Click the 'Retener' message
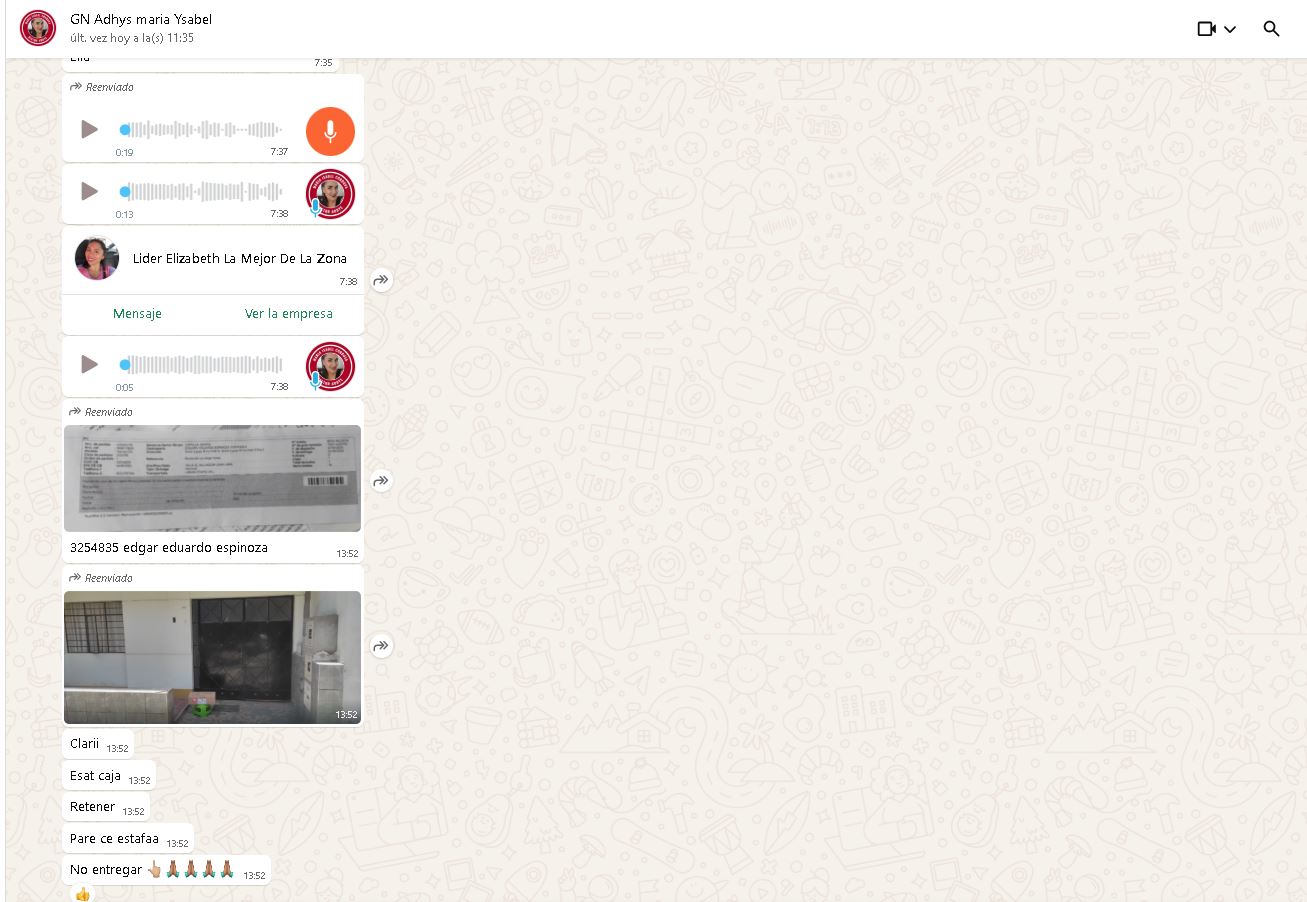1307x902 pixels. click(106, 806)
